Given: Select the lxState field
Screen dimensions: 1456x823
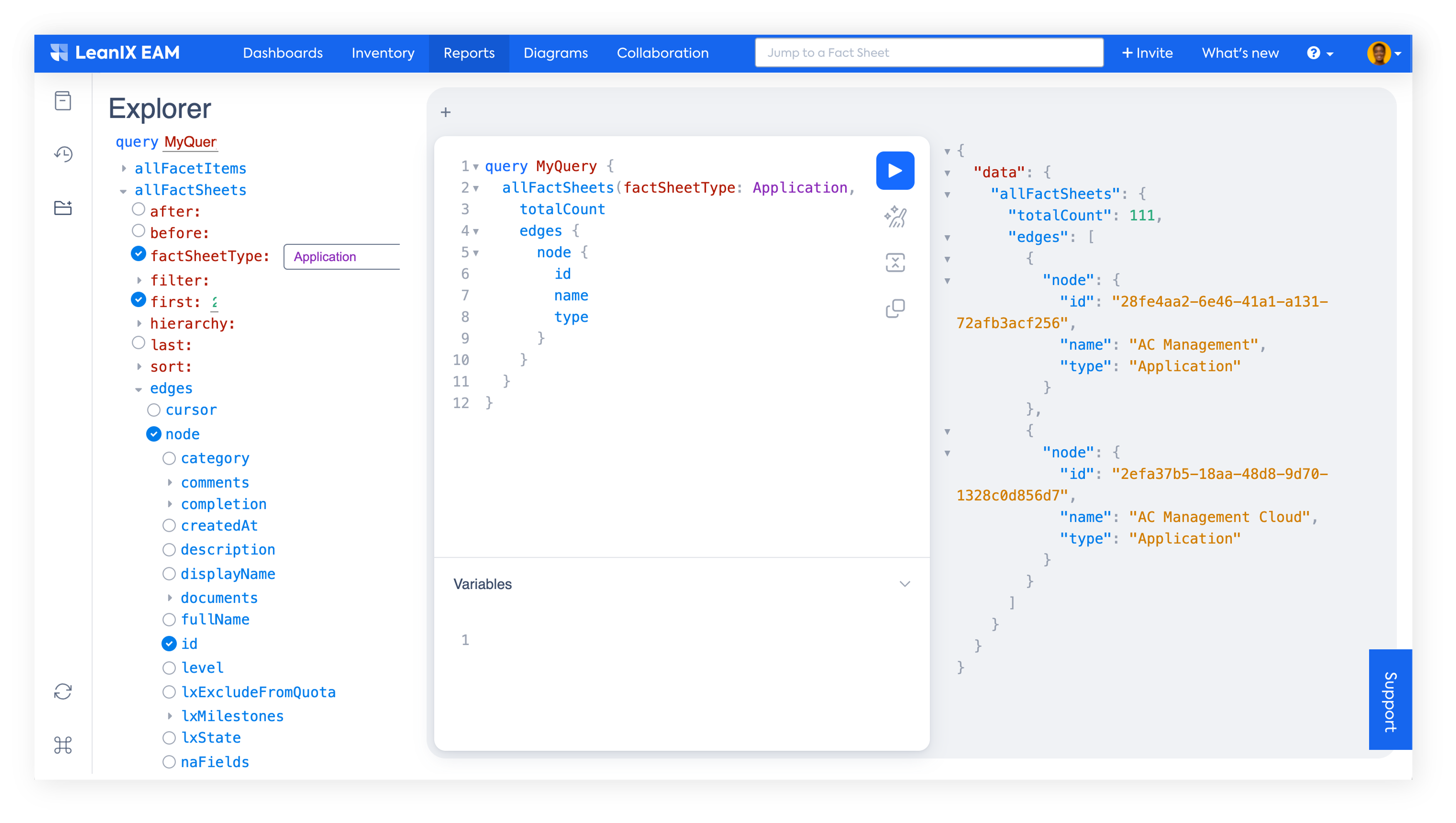Looking at the screenshot, I should coord(168,738).
